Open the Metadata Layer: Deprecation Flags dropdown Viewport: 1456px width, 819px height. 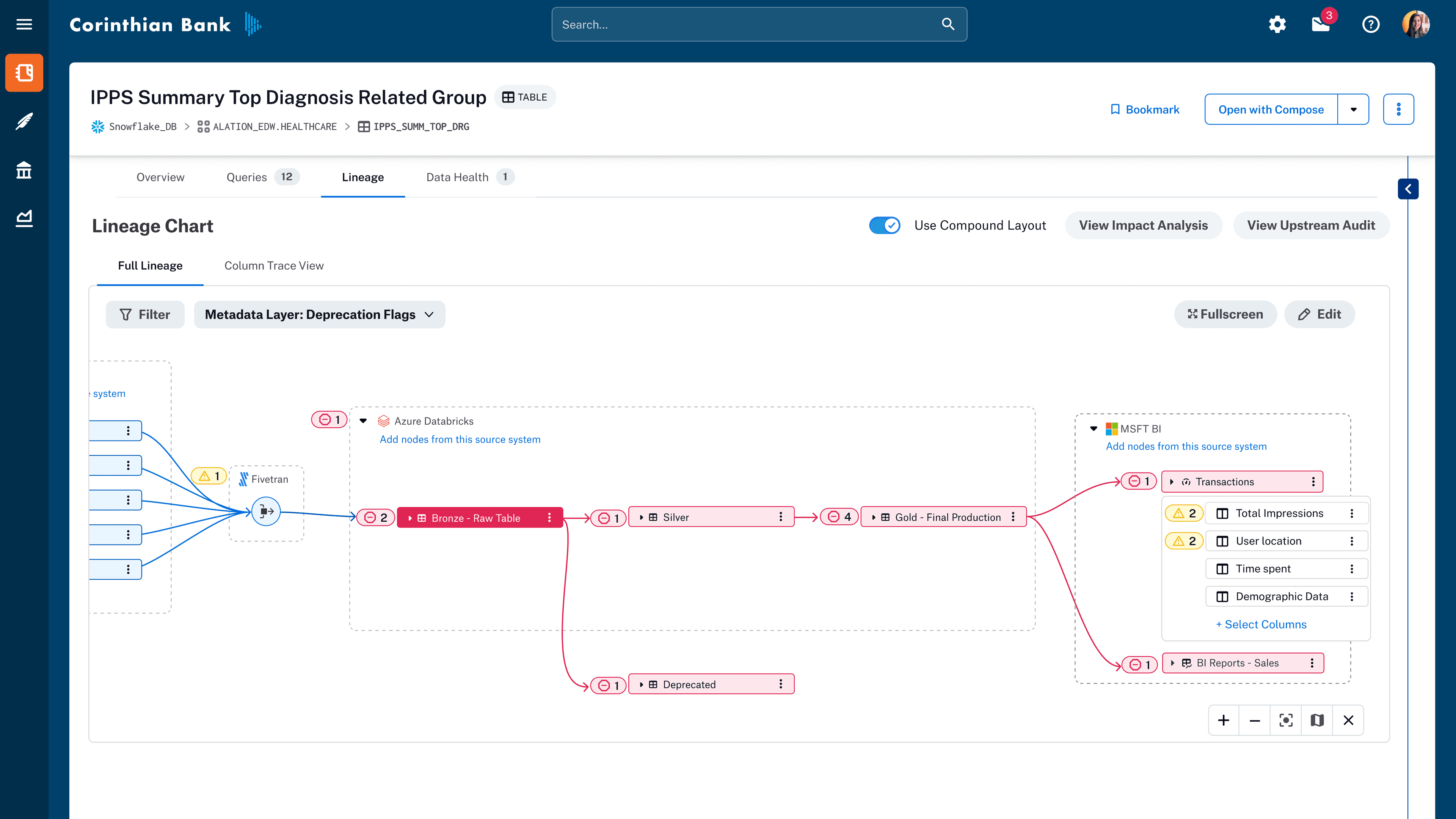coord(319,315)
